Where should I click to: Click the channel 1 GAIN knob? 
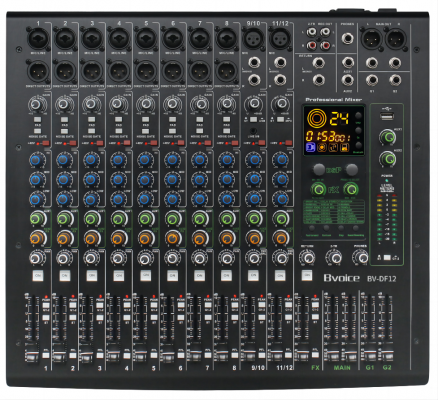(x=36, y=104)
